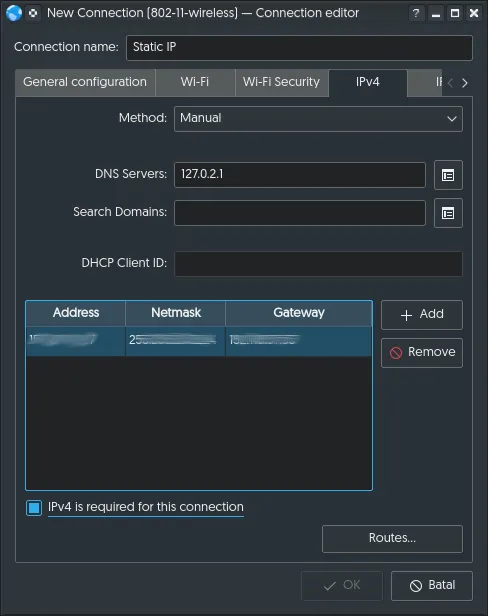Click the DHCP Client ID field
The width and height of the screenshot is (488, 616).
[x=318, y=264]
